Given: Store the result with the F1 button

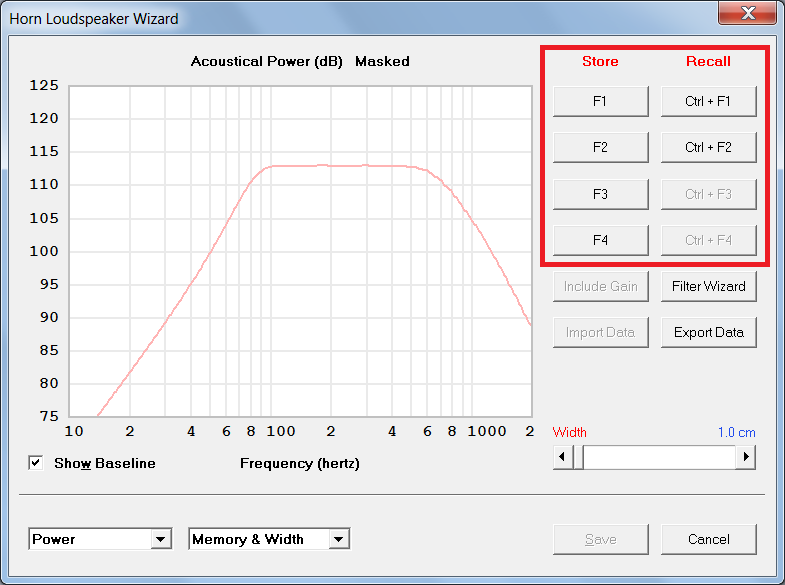Looking at the screenshot, I should 600,102.
